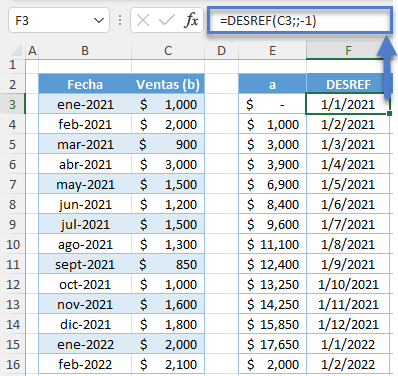The image size is (398, 376).
Task: Open the Name Box dropdown arrow
Action: [99, 21]
